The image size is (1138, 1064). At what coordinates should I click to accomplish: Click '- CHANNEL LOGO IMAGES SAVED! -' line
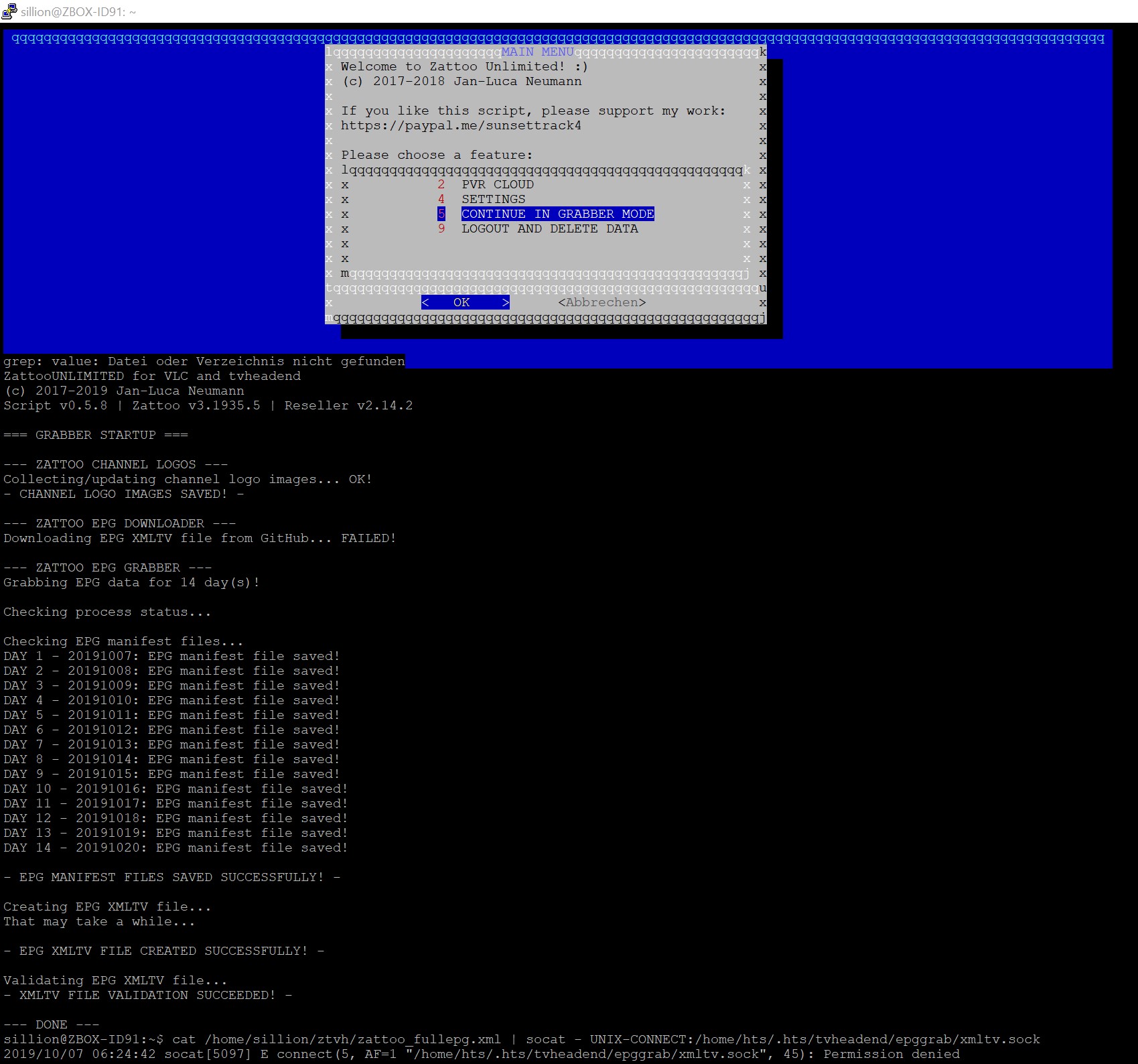tap(124, 494)
